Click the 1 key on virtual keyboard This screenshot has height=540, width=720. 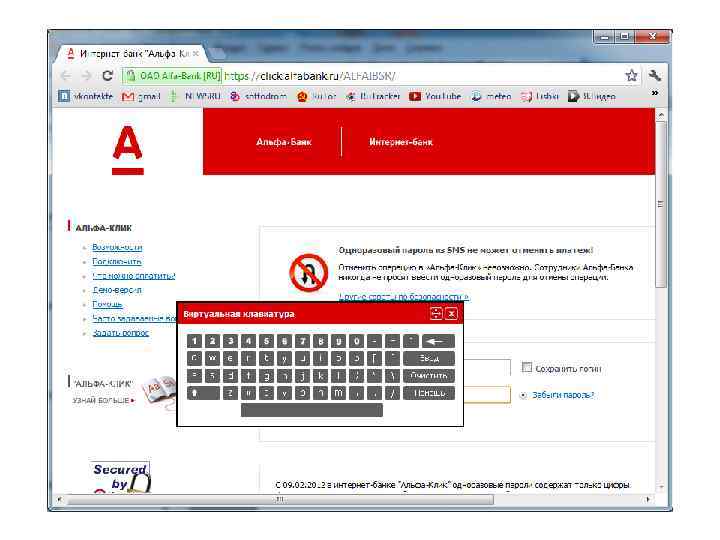coord(194,341)
